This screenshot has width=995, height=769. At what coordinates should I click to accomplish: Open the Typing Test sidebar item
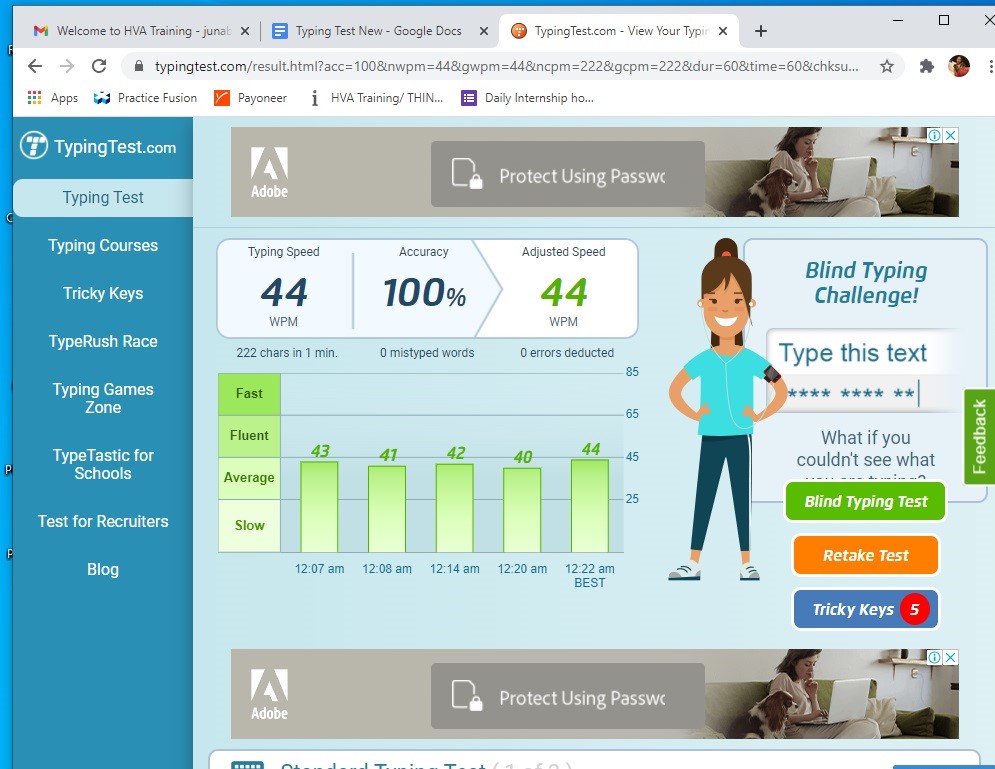point(103,197)
